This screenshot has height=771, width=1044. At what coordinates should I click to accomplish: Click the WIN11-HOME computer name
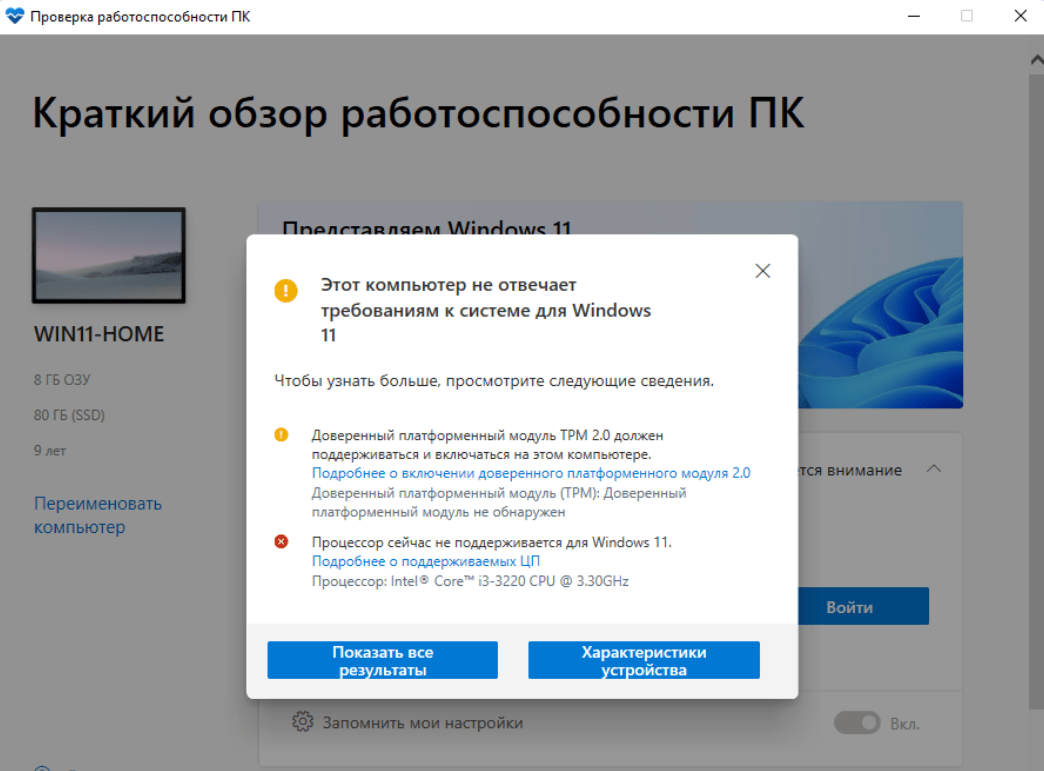pyautogui.click(x=99, y=334)
